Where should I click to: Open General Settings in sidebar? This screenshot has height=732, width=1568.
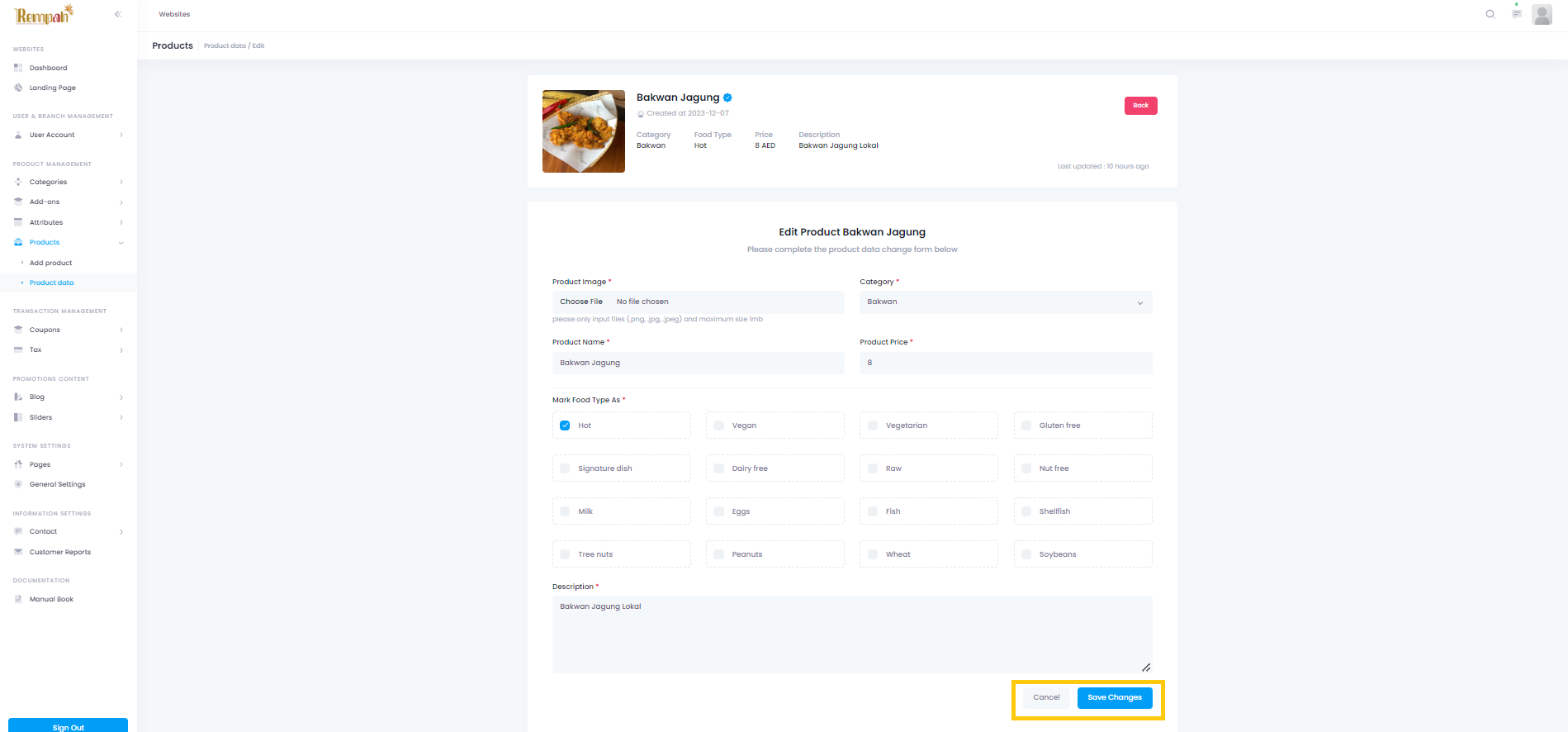tap(58, 484)
